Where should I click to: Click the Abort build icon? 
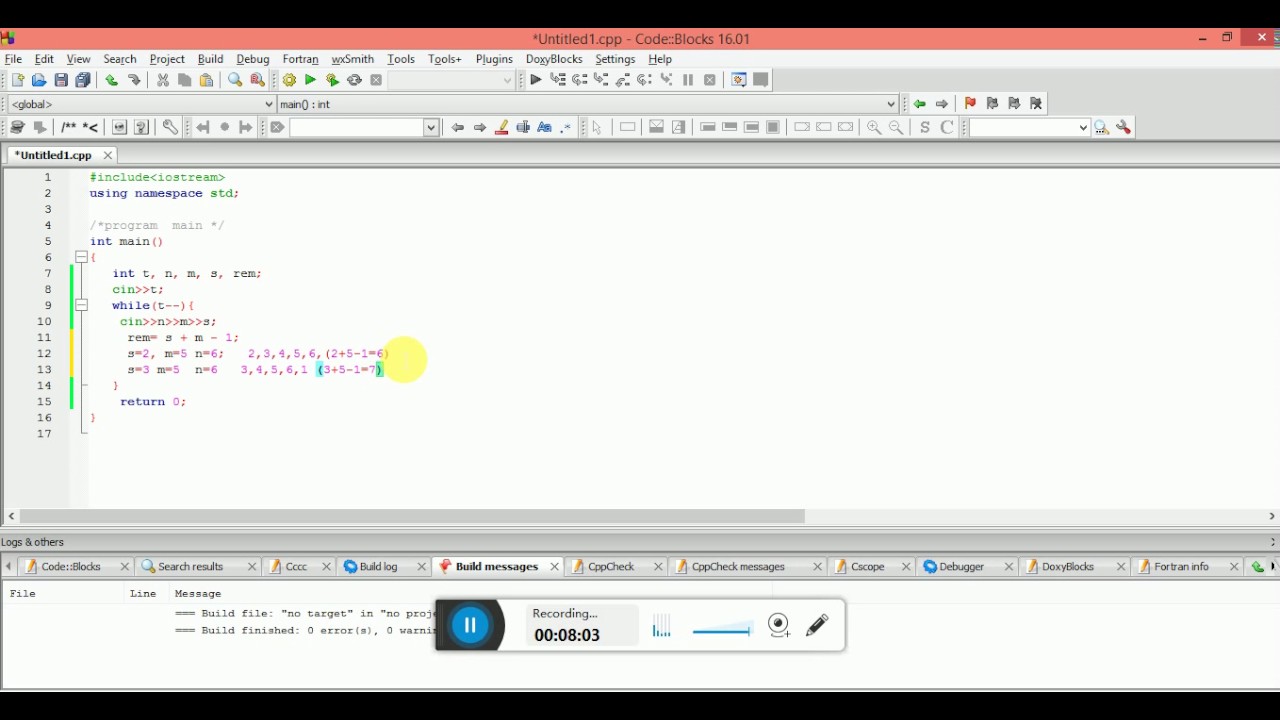pos(376,80)
